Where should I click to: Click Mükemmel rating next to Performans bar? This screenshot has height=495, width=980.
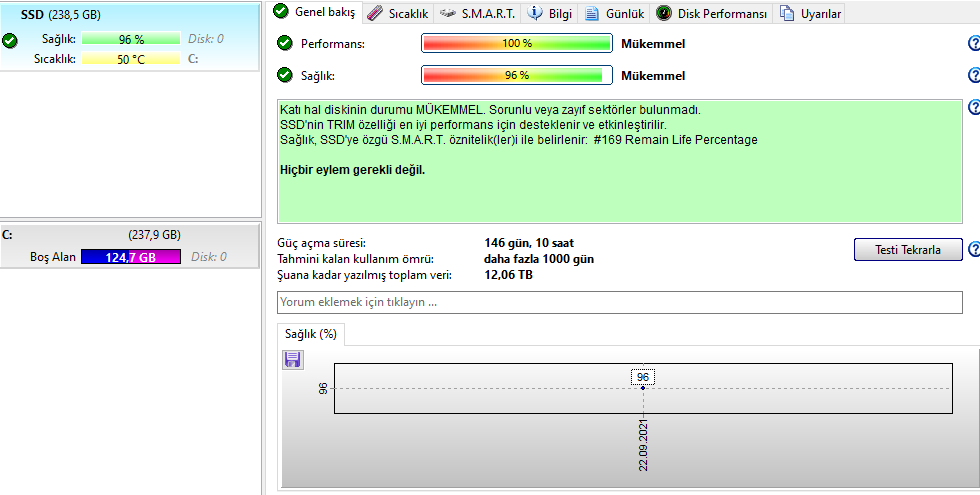click(653, 44)
